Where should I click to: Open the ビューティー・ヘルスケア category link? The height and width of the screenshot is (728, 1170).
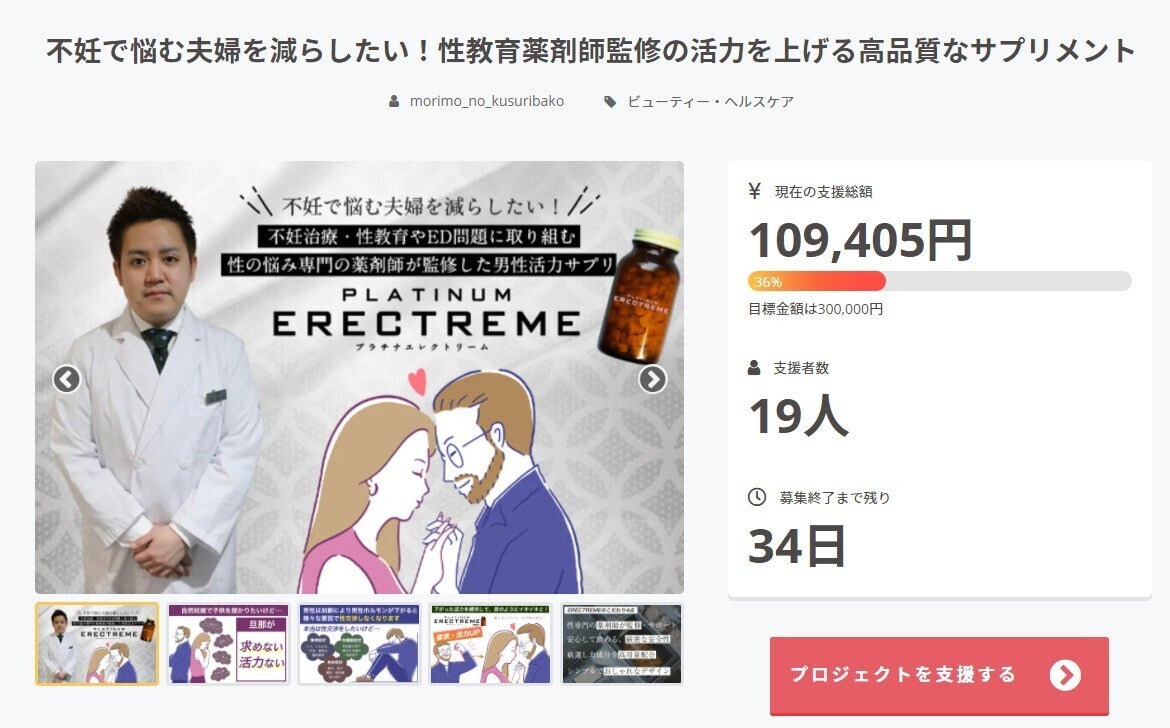click(x=710, y=101)
